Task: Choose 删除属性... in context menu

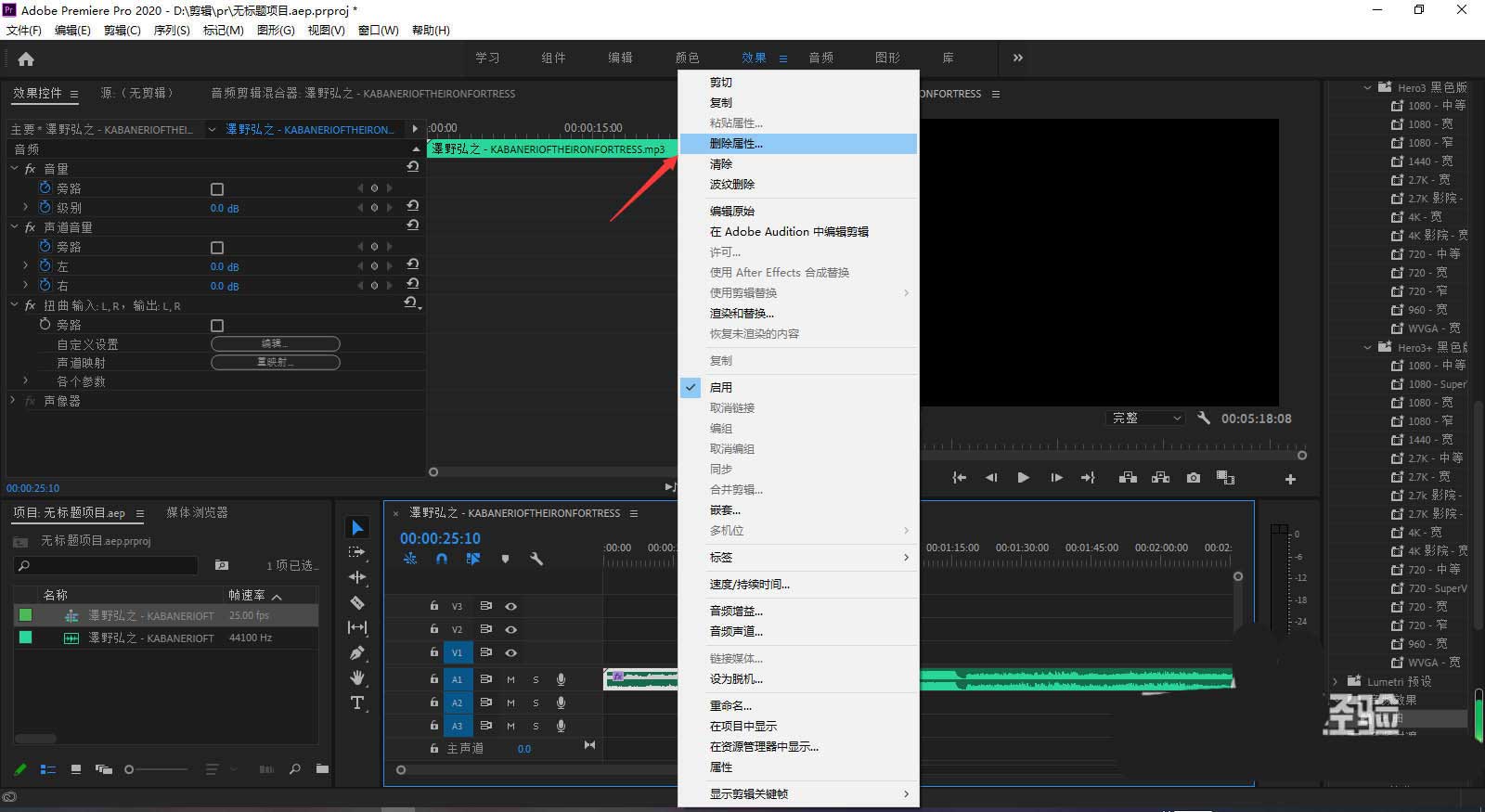Action: pos(798,144)
